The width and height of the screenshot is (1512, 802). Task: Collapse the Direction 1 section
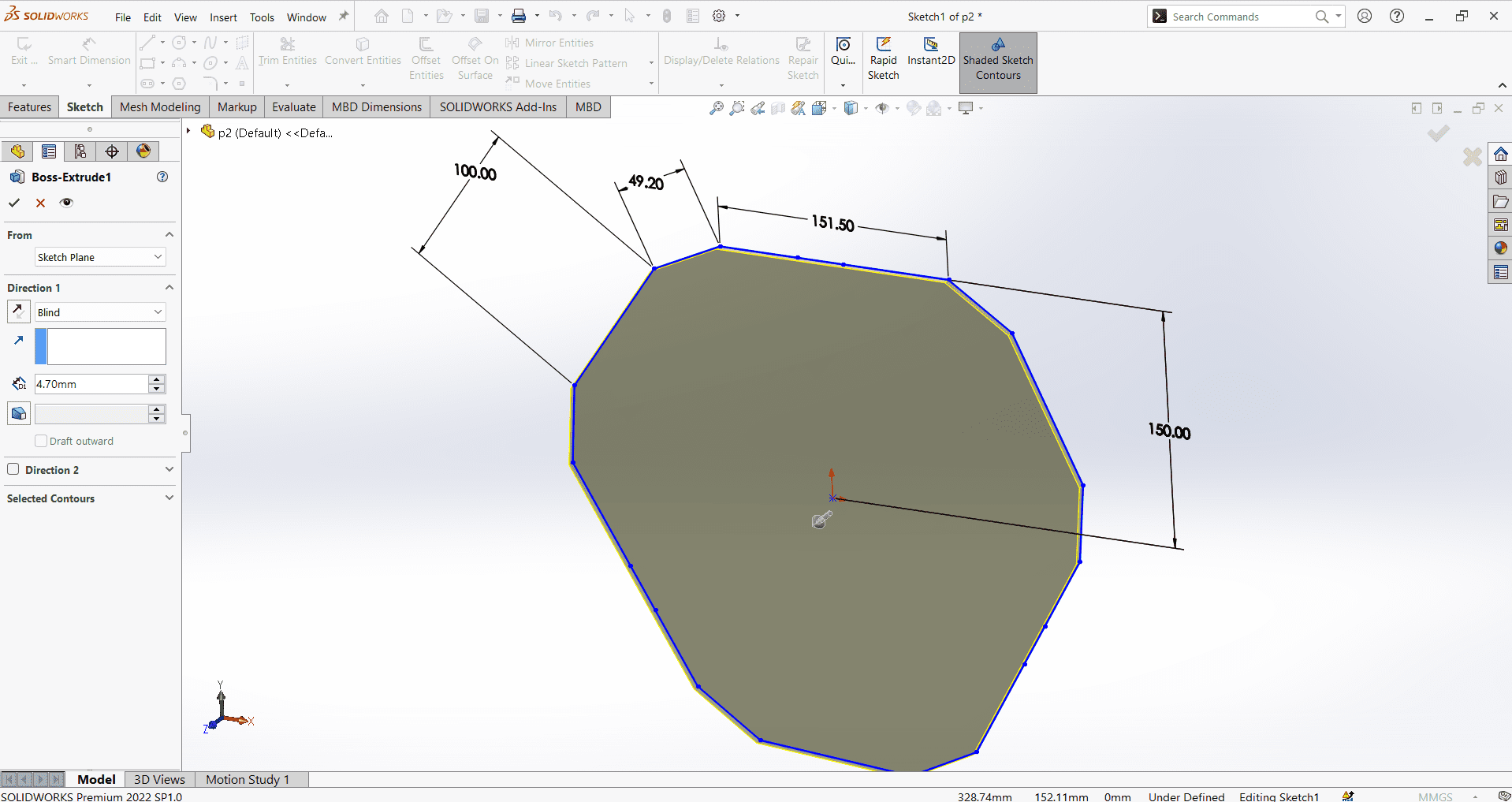[169, 288]
